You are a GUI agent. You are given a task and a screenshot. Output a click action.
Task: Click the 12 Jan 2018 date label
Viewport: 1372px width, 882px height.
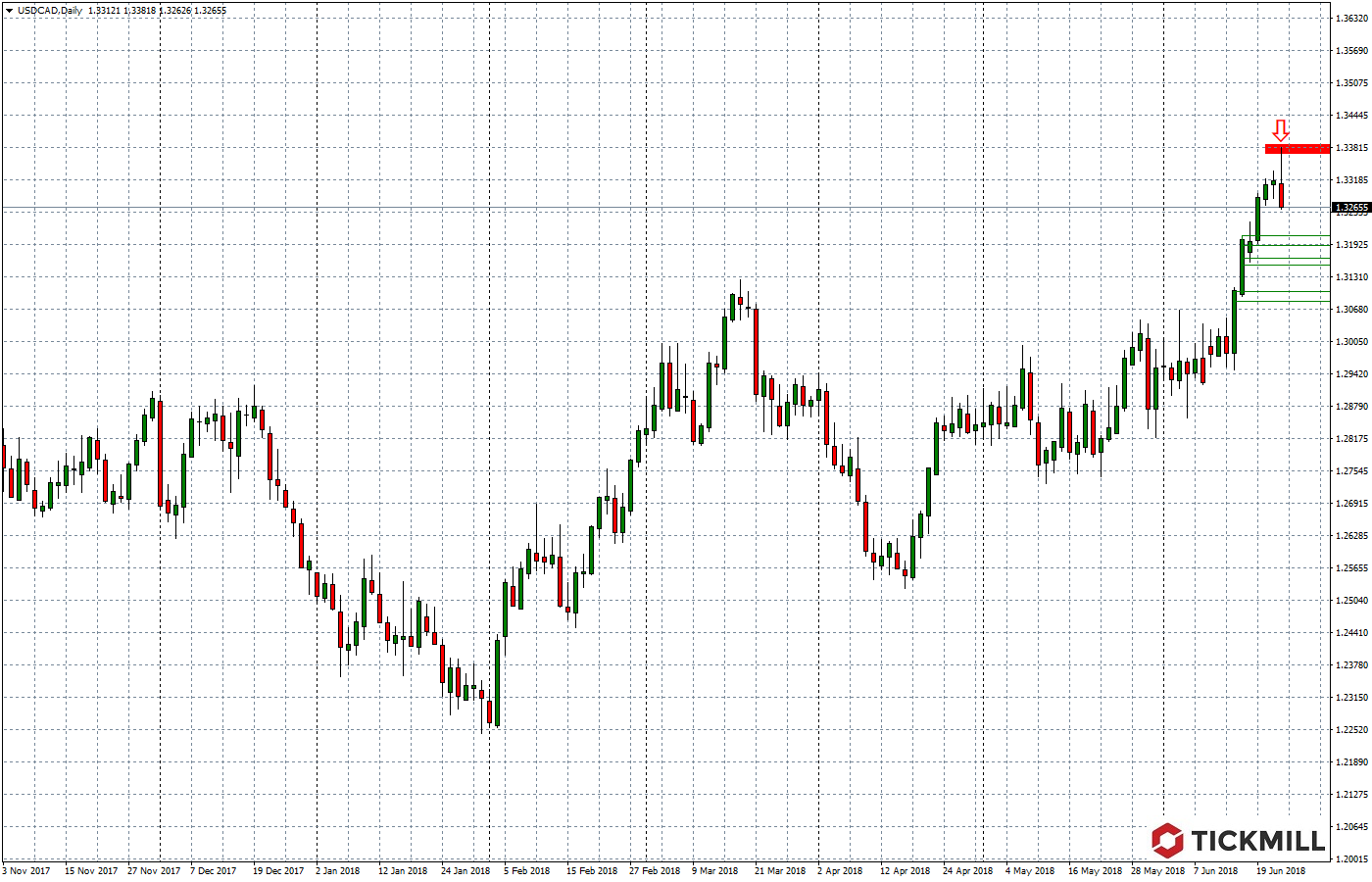pos(403,870)
